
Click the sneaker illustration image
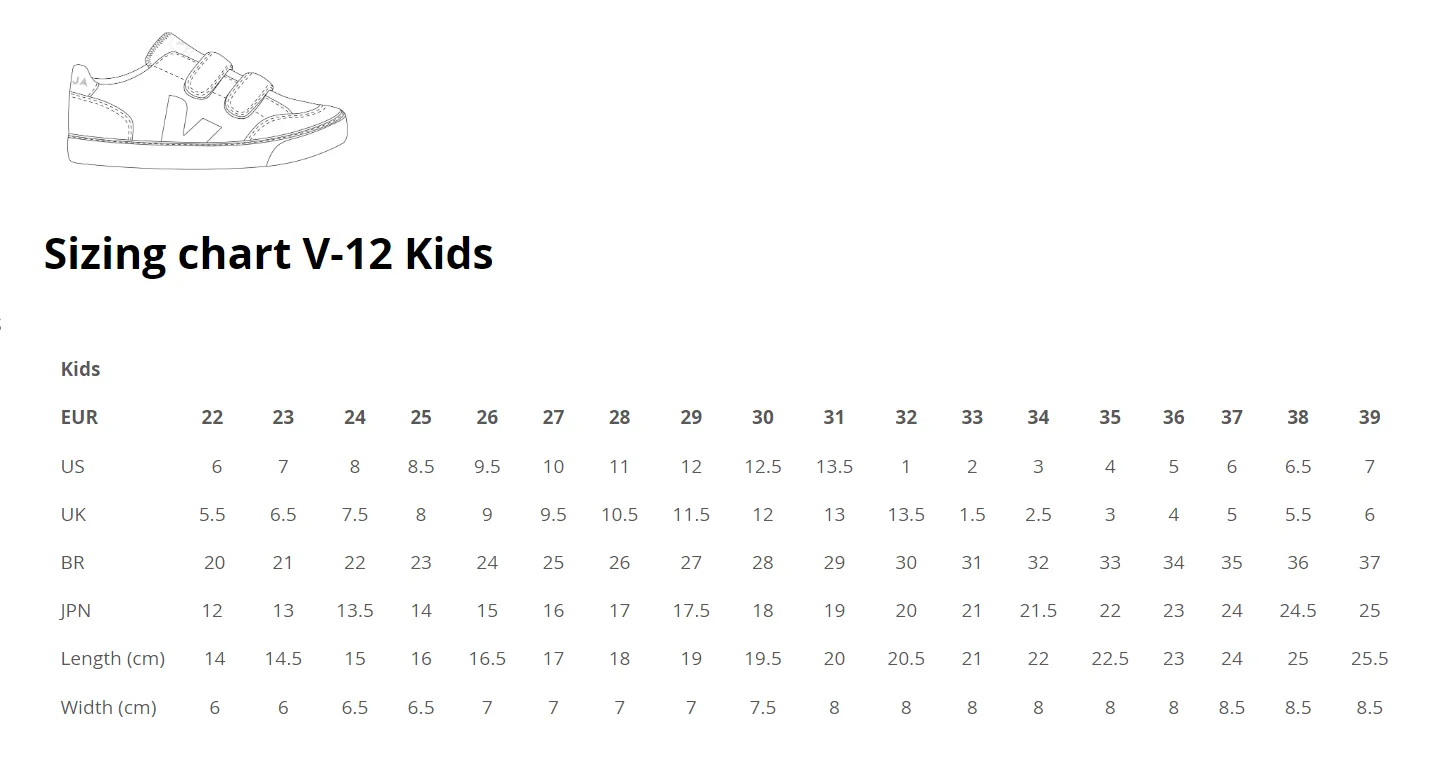coord(207,100)
